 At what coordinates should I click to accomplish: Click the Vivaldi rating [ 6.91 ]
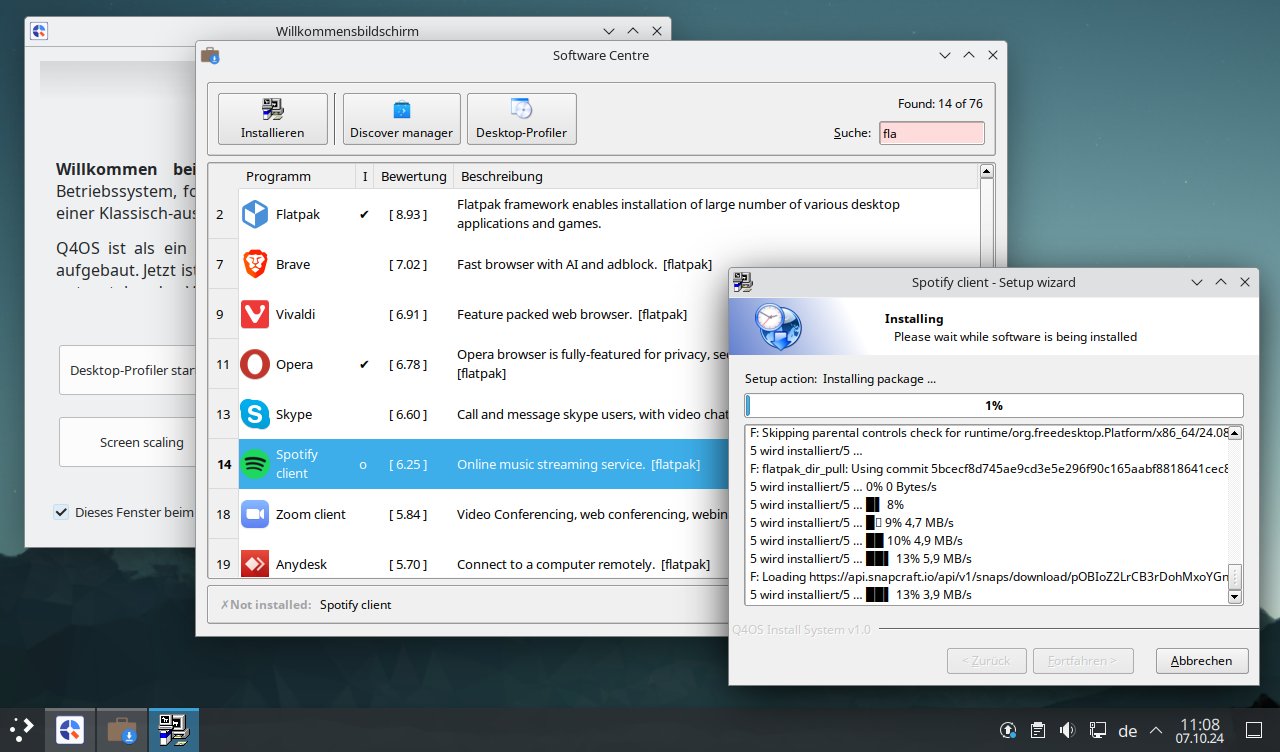point(408,314)
